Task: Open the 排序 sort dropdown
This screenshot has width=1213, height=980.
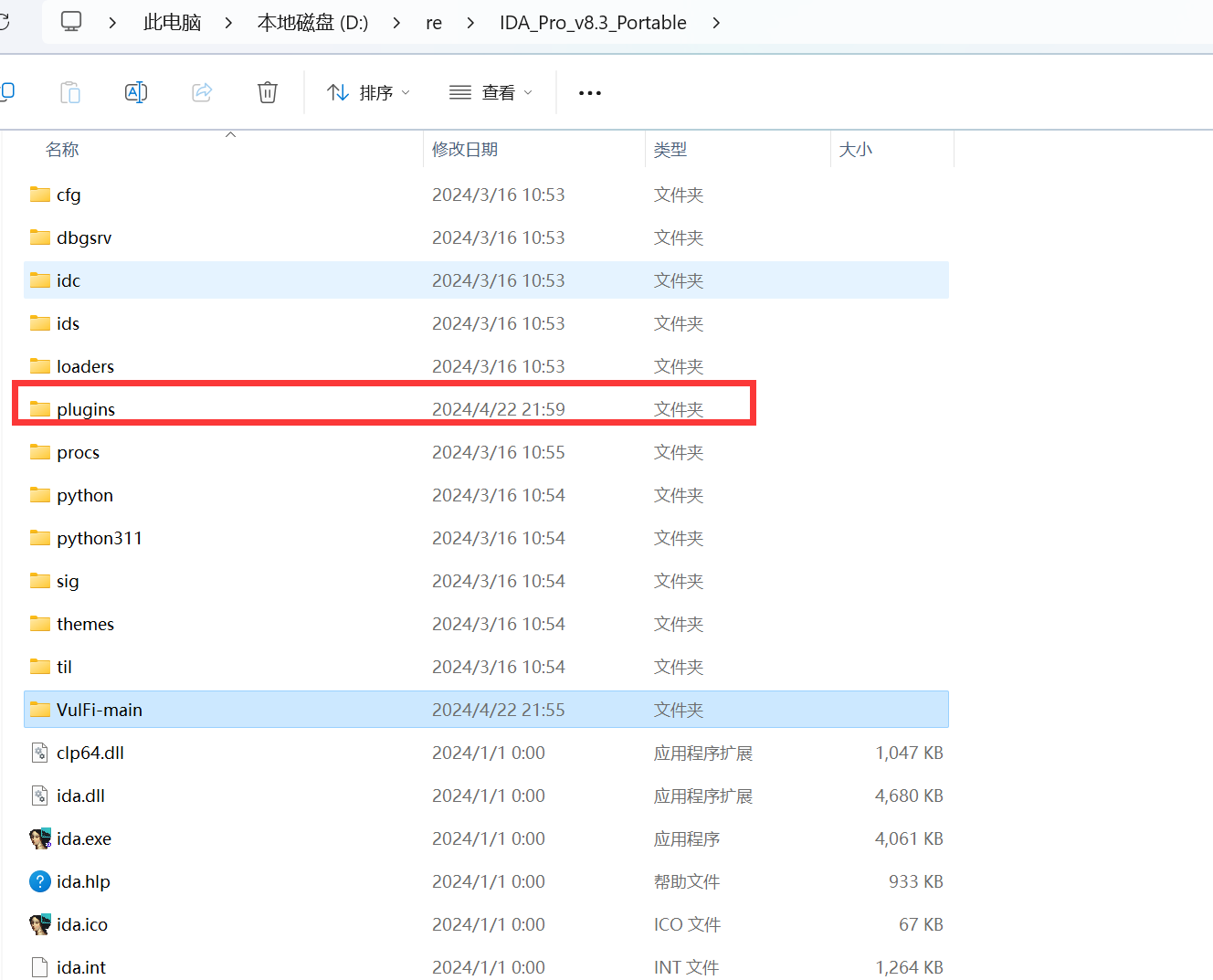Action: tap(368, 92)
